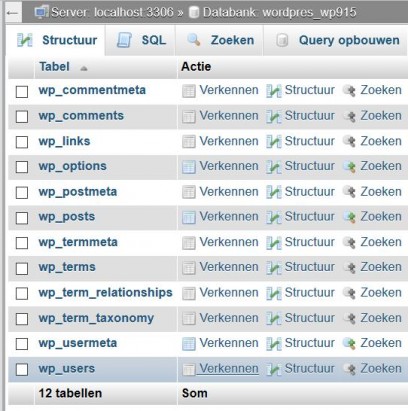
Task: Click the search magnifier icon for wp_options
Action: point(349,166)
